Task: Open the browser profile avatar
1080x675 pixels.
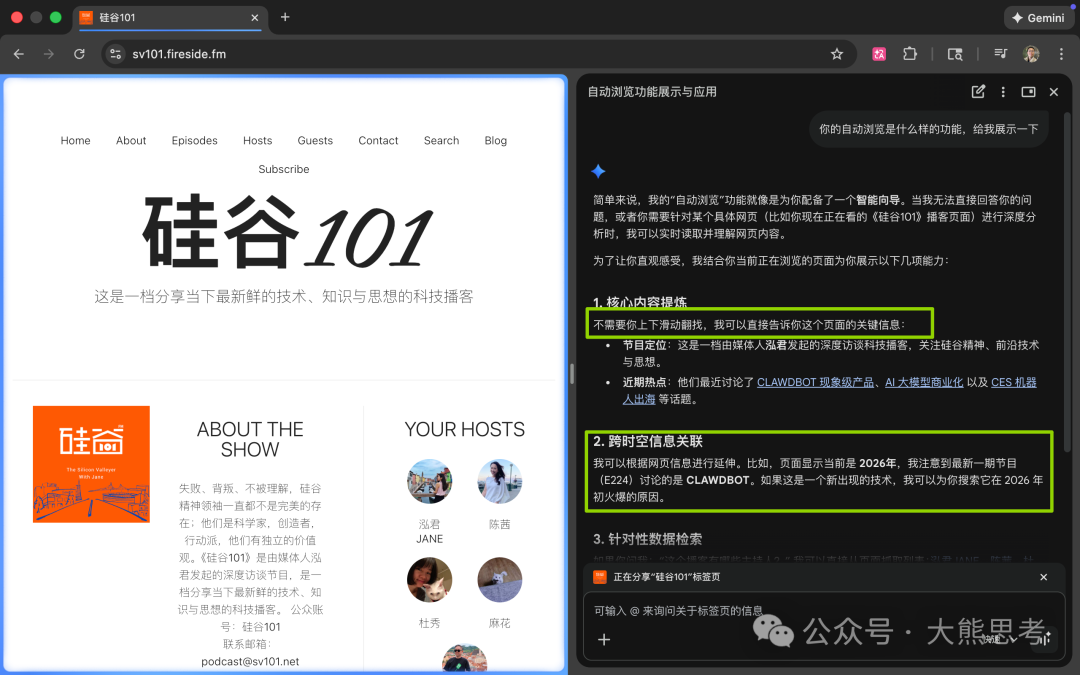Action: (1031, 54)
